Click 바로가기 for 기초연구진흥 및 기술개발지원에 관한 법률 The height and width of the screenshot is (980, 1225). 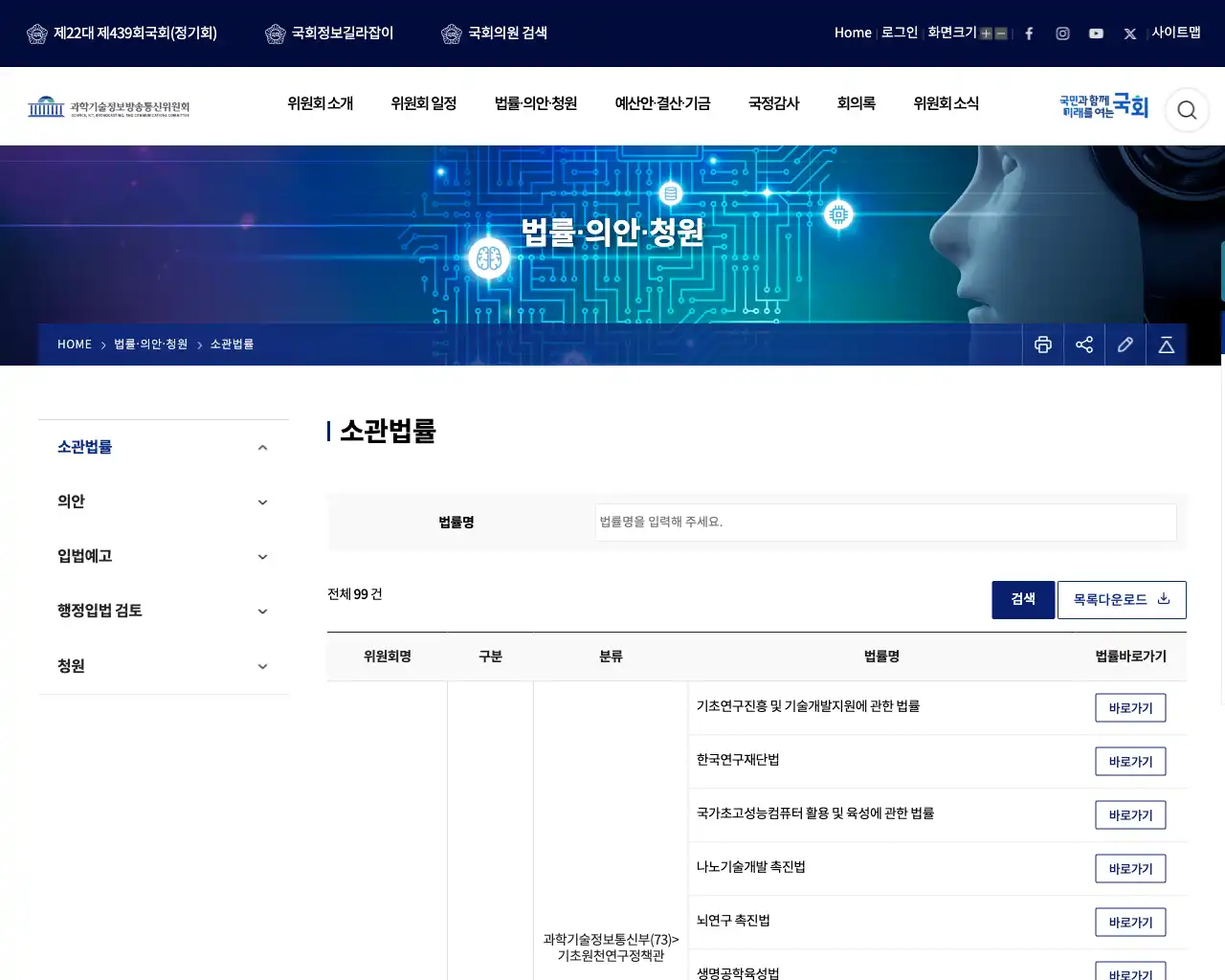point(1130,708)
